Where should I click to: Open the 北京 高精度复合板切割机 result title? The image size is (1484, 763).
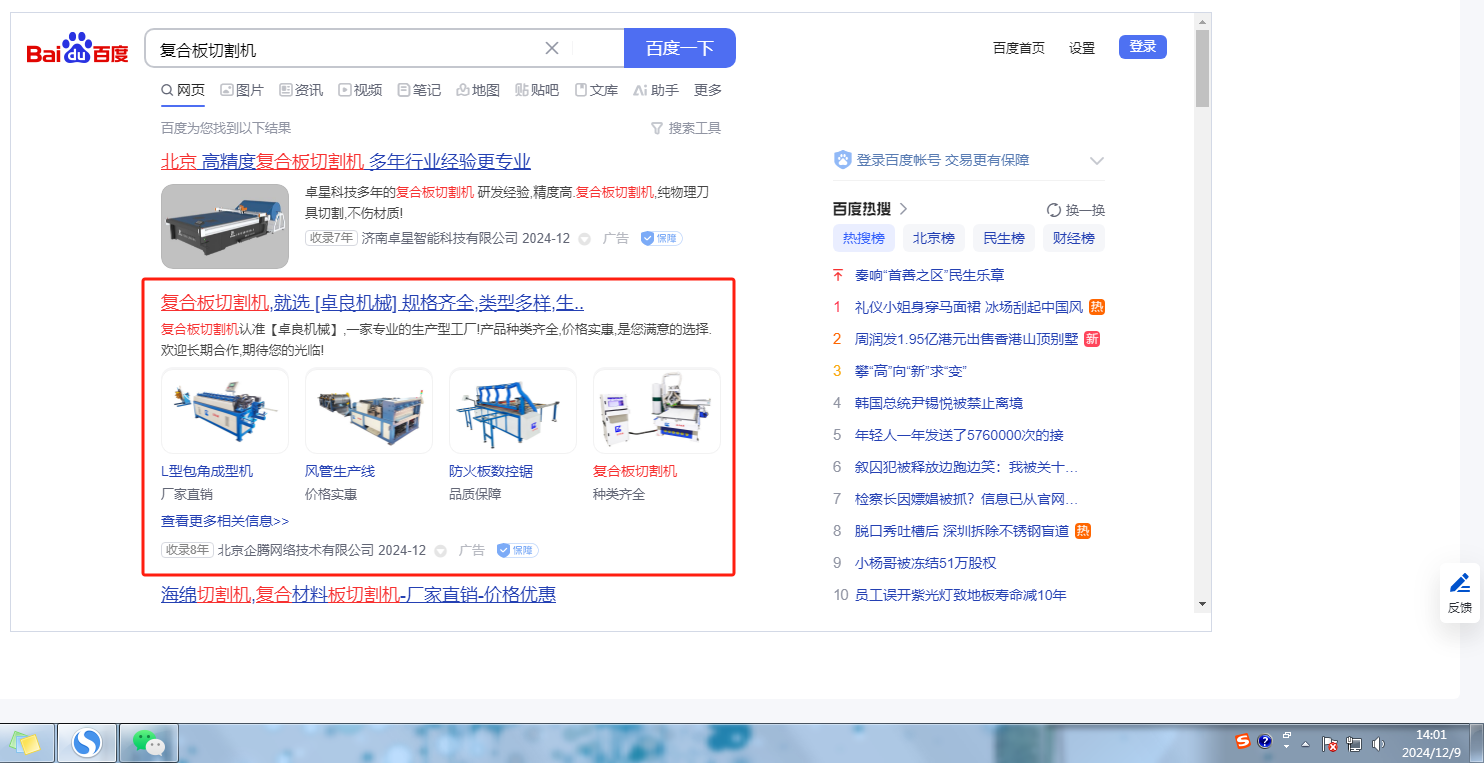click(x=346, y=162)
